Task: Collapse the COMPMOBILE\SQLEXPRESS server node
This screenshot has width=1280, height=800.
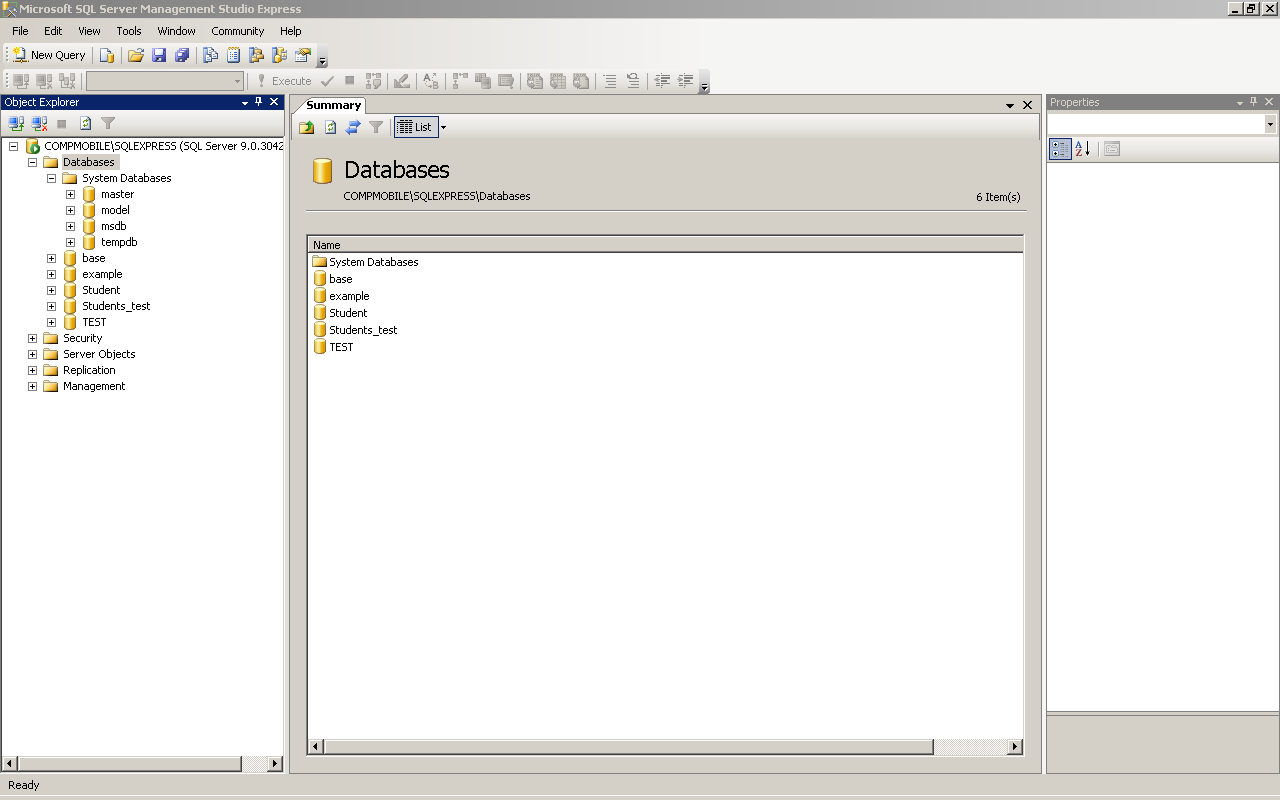Action: click(x=13, y=146)
